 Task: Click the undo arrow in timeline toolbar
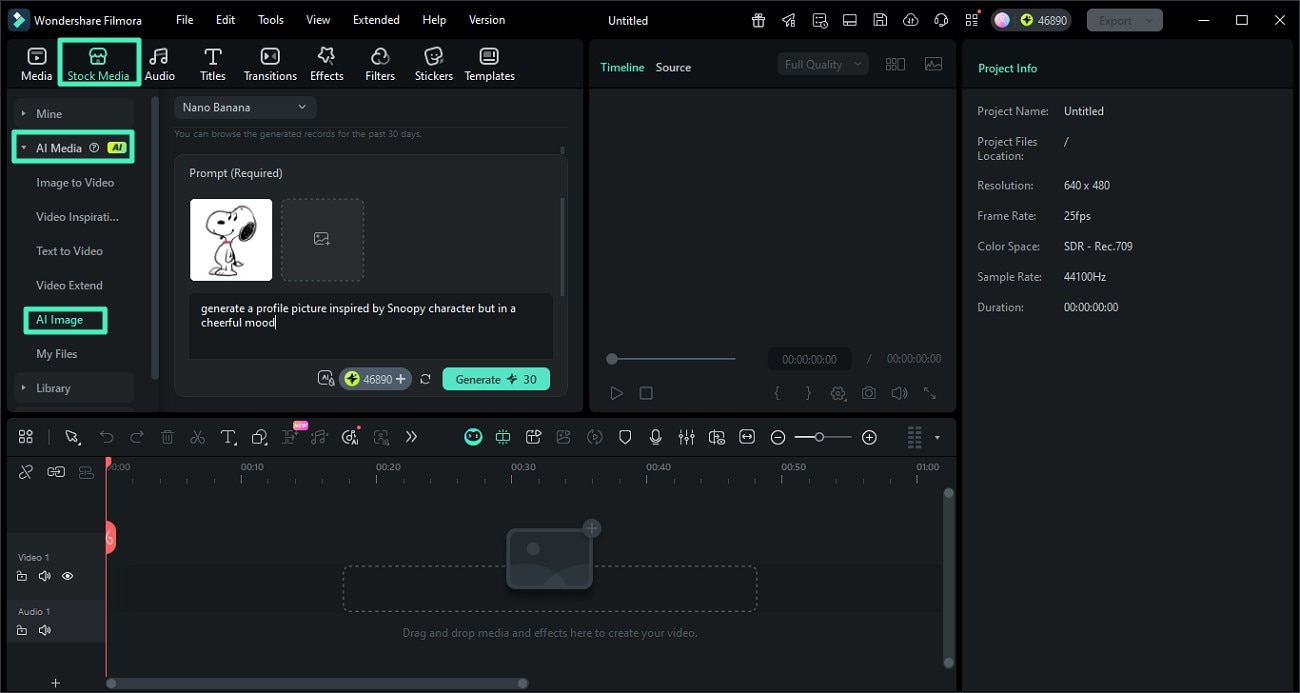tap(106, 437)
